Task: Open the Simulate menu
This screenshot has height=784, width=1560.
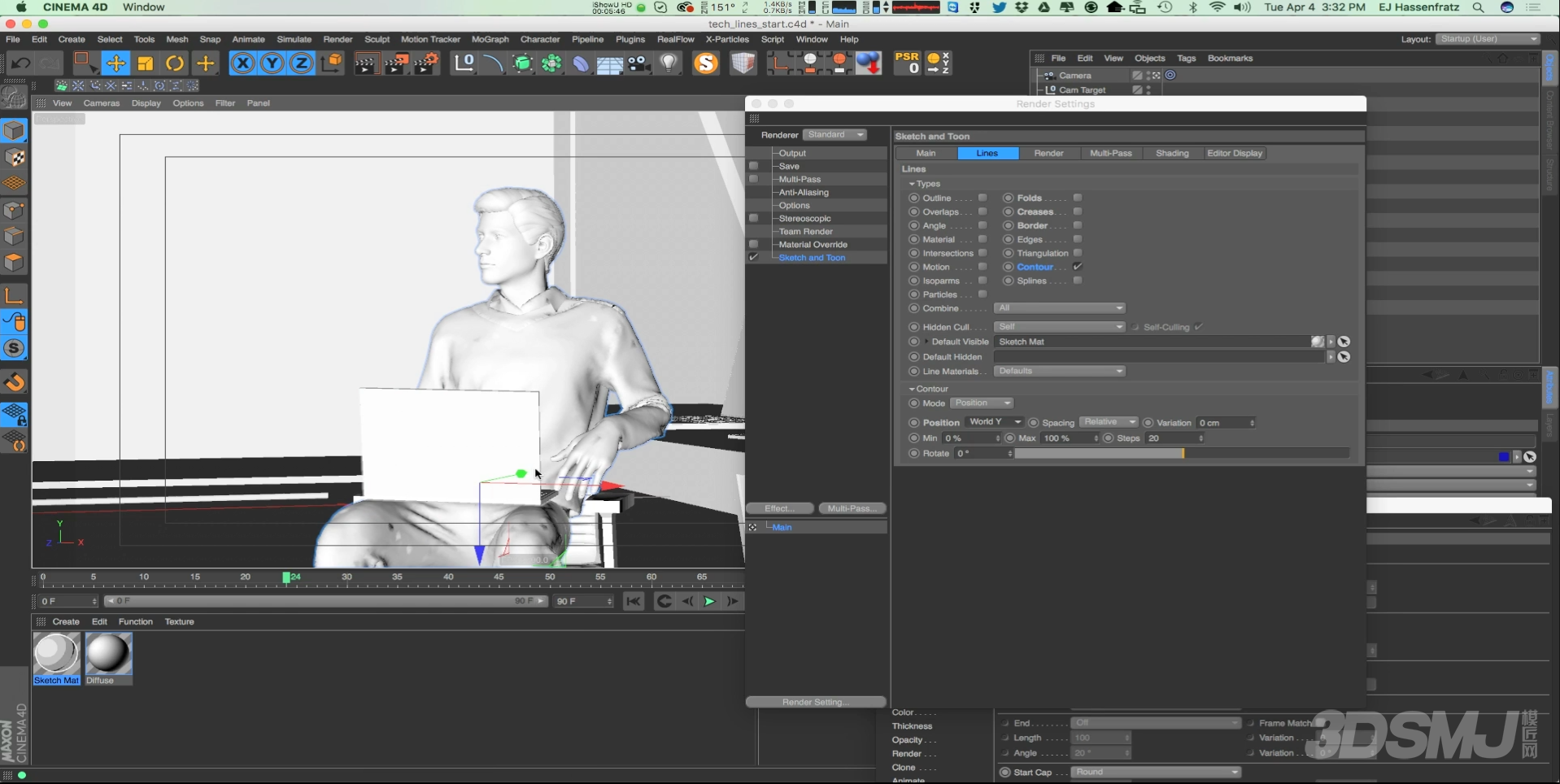Action: pos(294,39)
